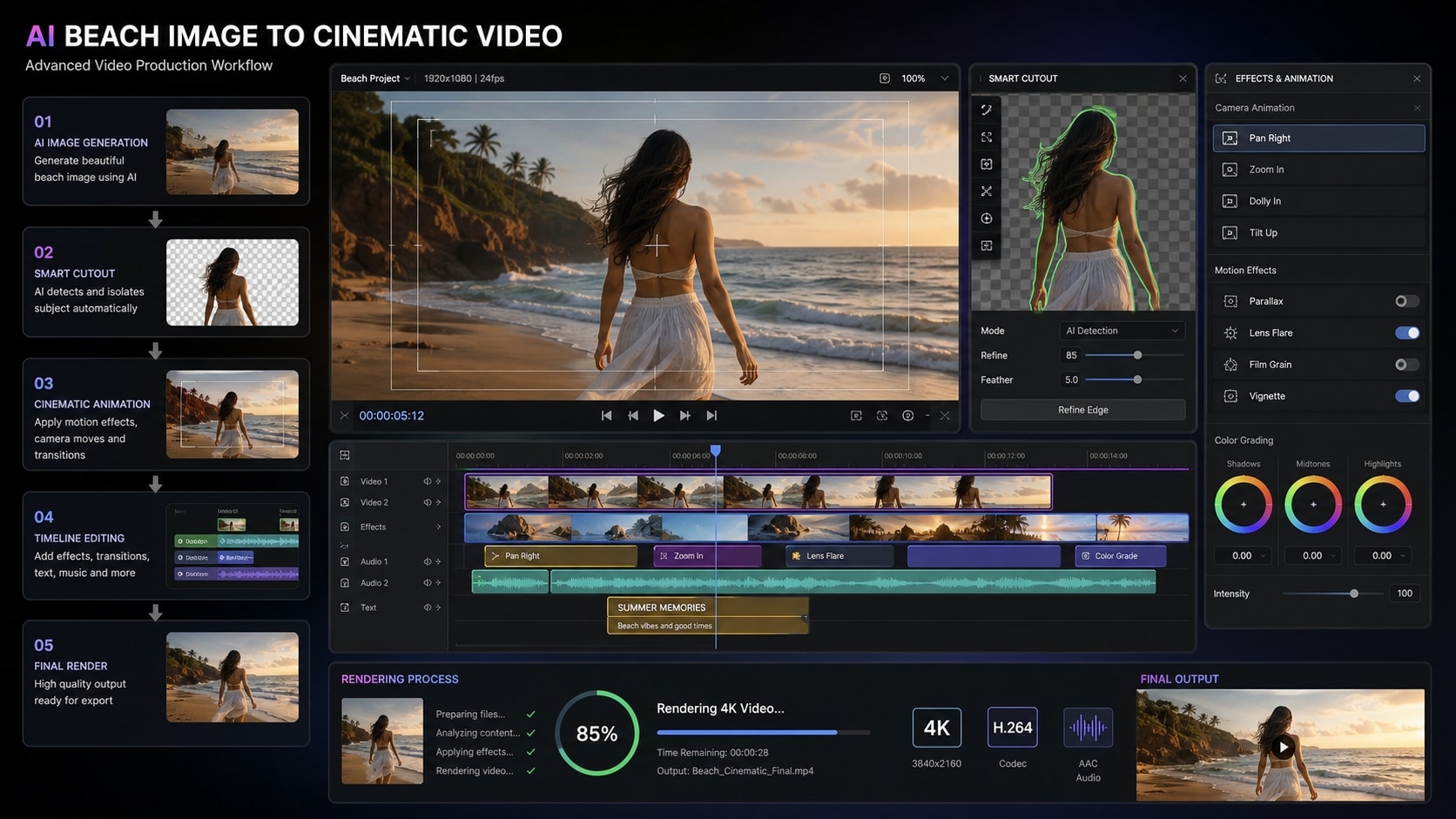Open the AI Detection mode dropdown
The width and height of the screenshot is (1456, 819).
pyautogui.click(x=1122, y=331)
